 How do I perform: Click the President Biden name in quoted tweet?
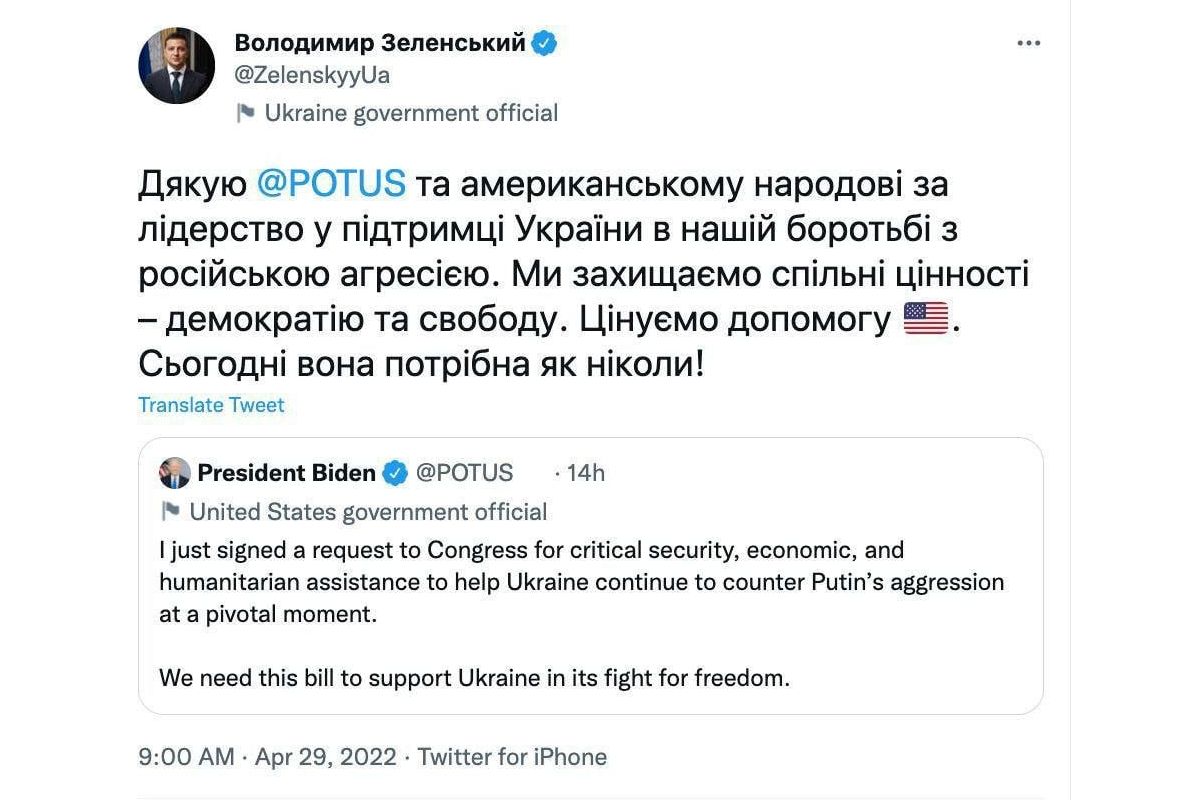286,473
